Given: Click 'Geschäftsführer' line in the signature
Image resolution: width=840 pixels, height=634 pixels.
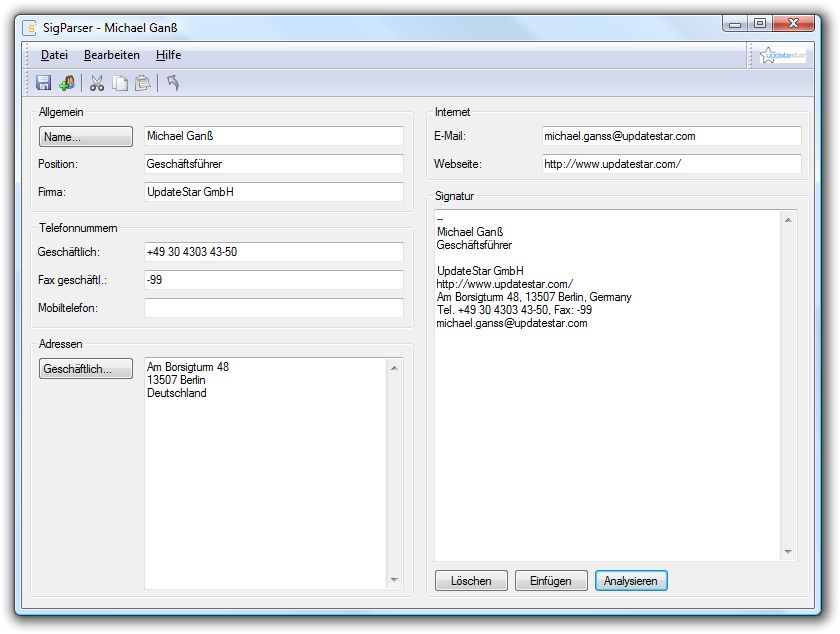Looking at the screenshot, I should pos(474,245).
